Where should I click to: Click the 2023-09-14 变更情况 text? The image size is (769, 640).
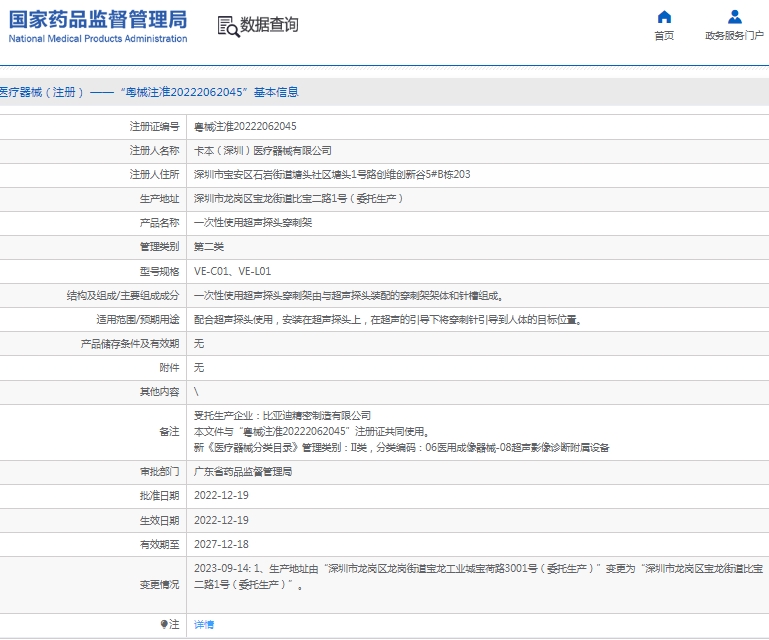[x=478, y=576]
